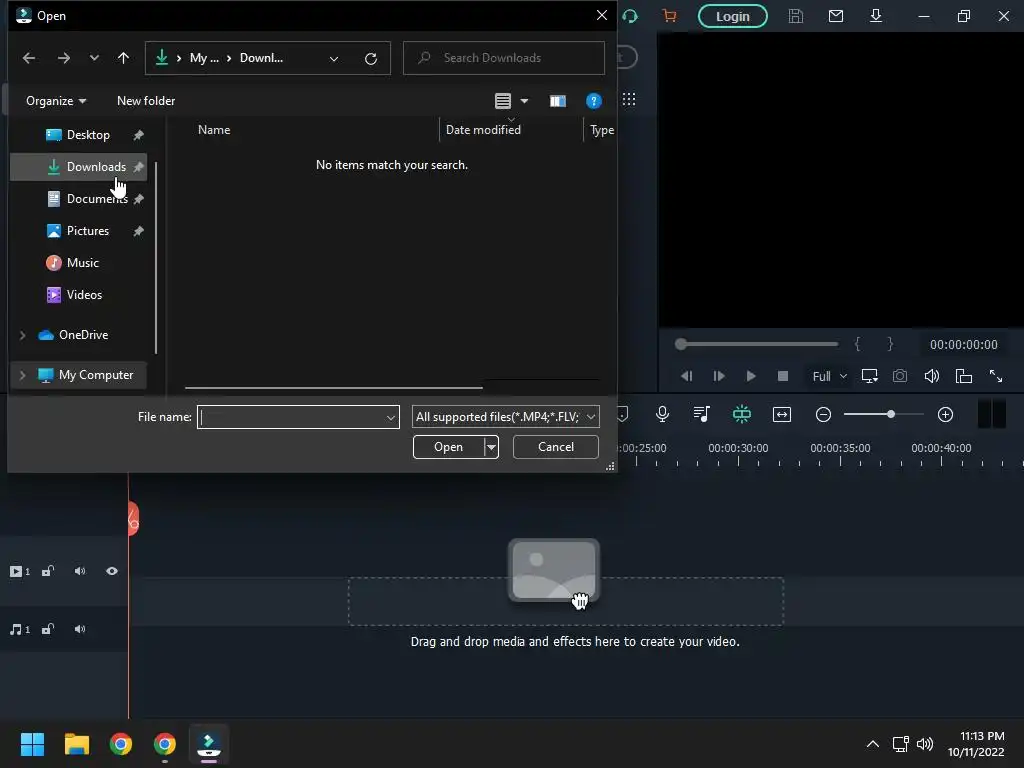Open the Organize menu
The image size is (1024, 768).
click(56, 101)
